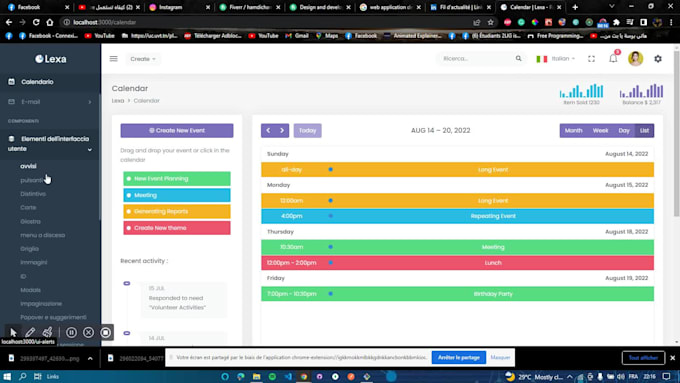Open Popover e suggerimenti link
This screenshot has width=680, height=383.
53,317
